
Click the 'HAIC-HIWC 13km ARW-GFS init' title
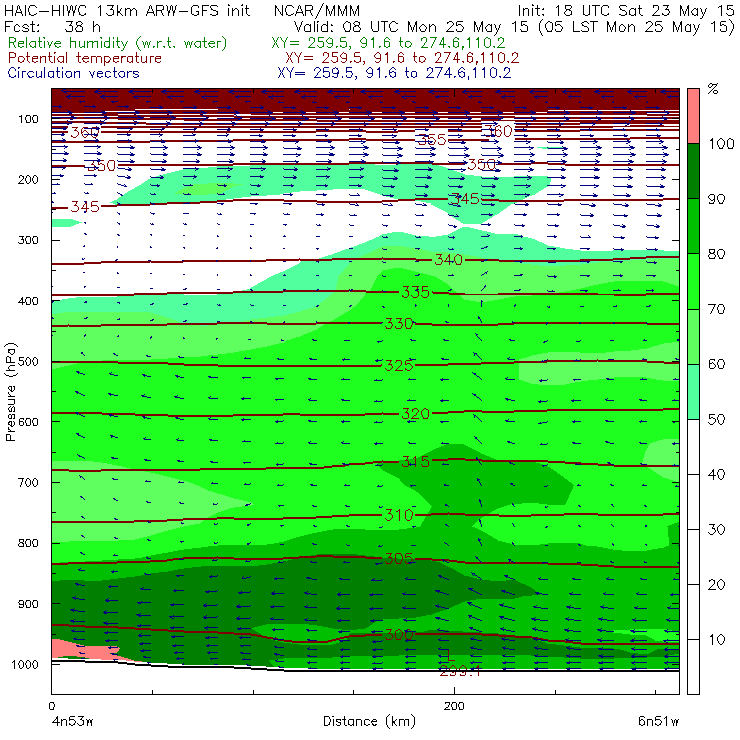[127, 10]
